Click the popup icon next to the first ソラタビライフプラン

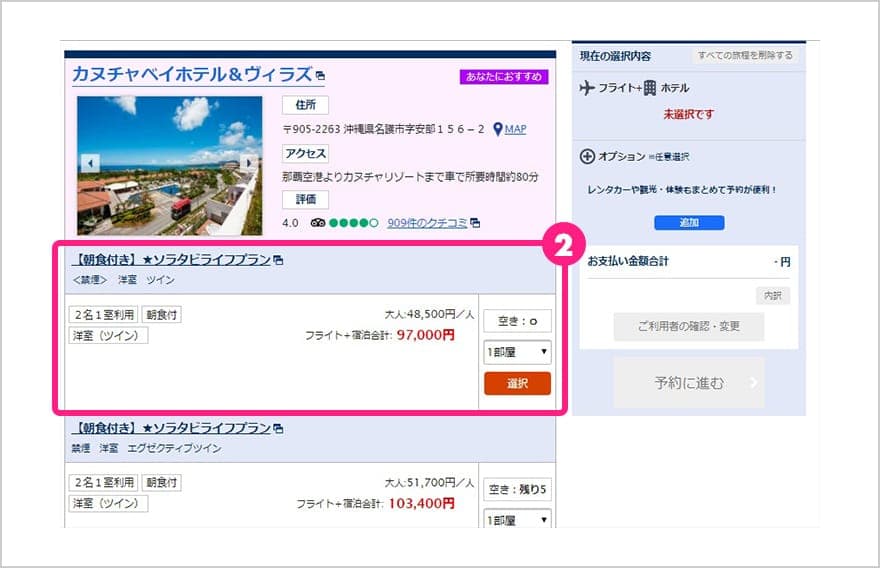pyautogui.click(x=278, y=260)
